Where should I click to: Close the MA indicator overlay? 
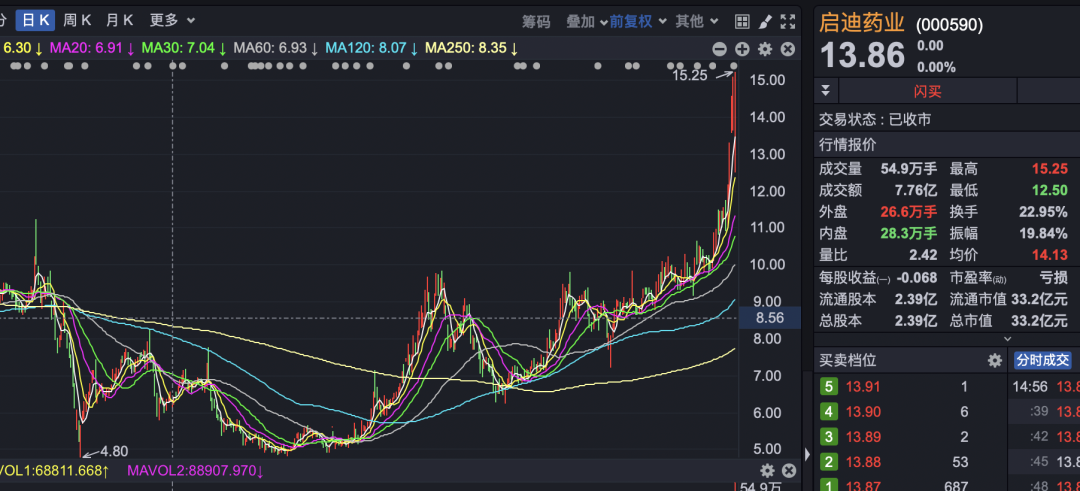tap(788, 49)
